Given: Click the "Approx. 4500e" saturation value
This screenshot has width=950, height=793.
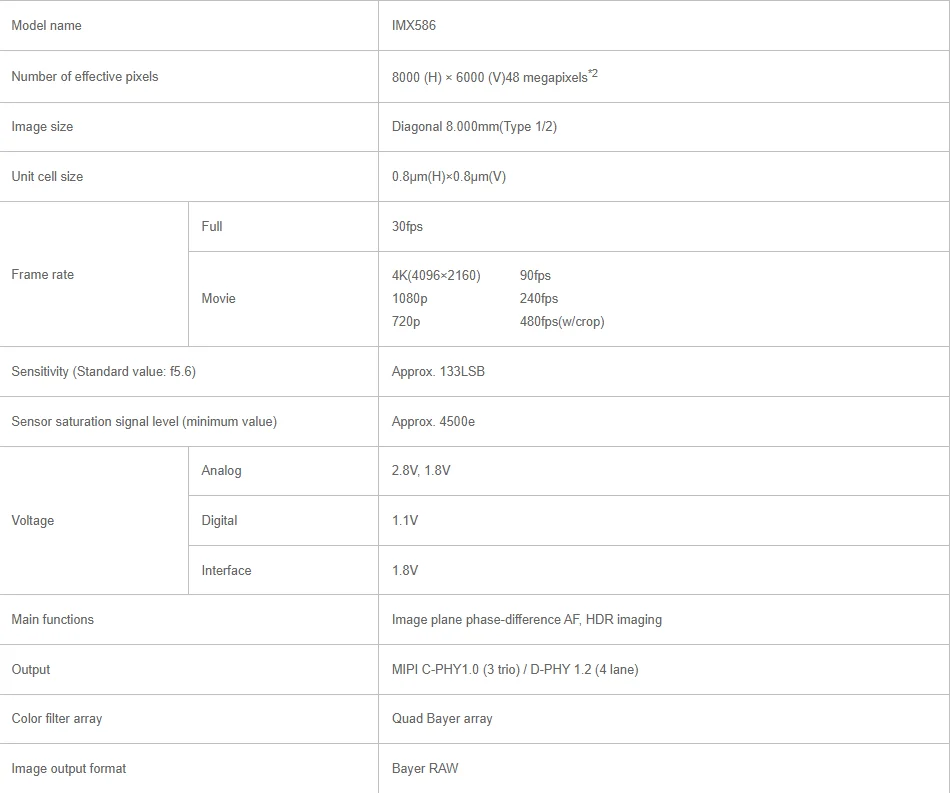Looking at the screenshot, I should (x=433, y=422).
